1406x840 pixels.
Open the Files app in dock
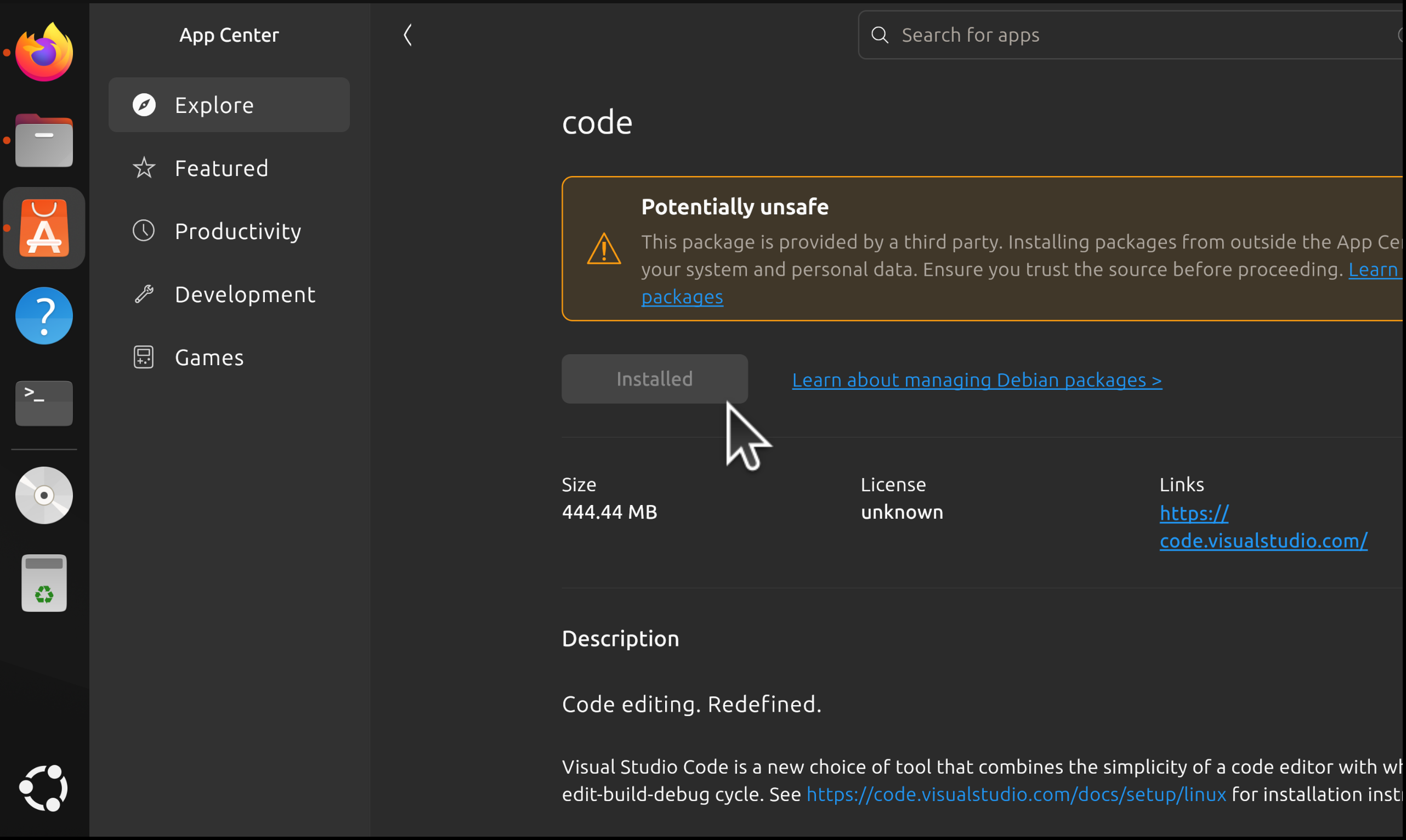tap(44, 140)
